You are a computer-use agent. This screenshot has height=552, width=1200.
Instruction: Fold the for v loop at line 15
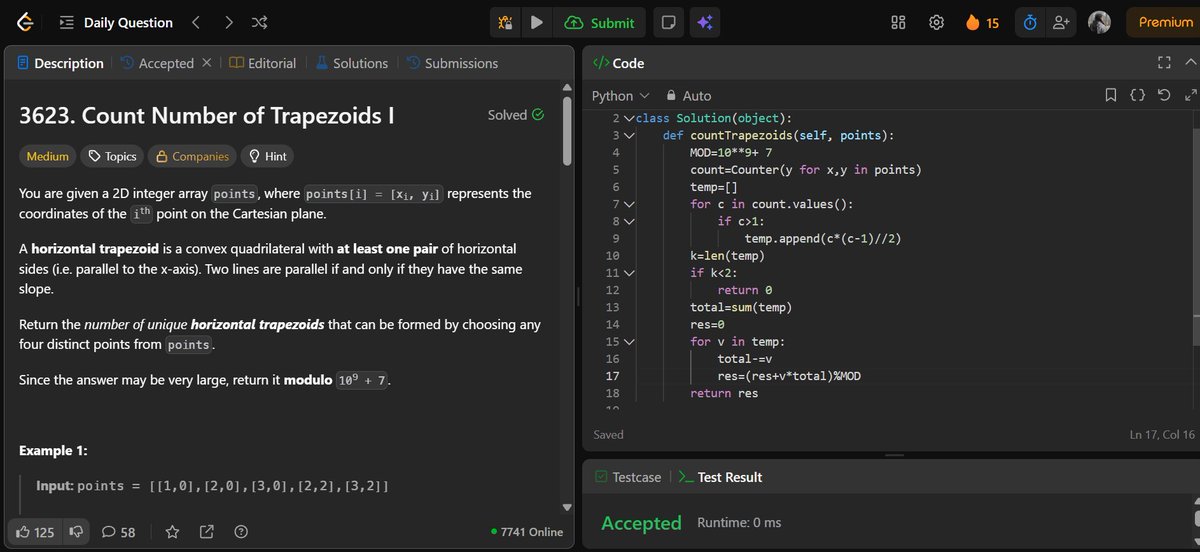coord(628,342)
